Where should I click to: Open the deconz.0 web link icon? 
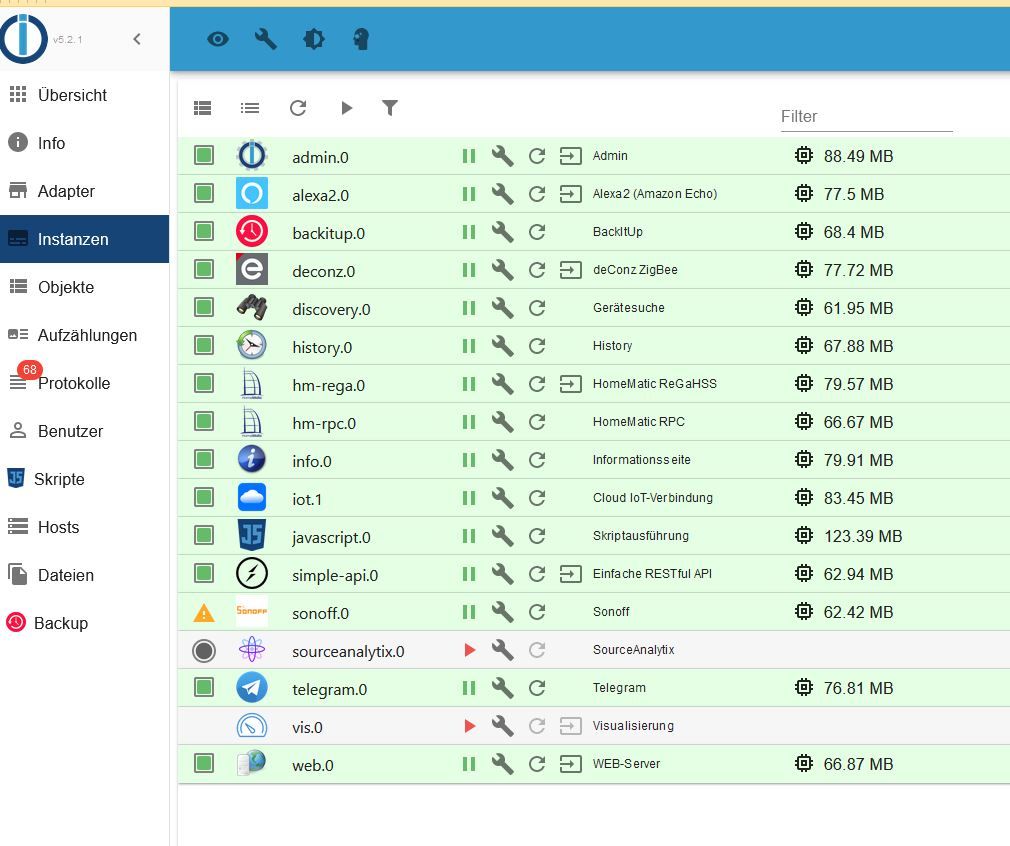click(570, 270)
